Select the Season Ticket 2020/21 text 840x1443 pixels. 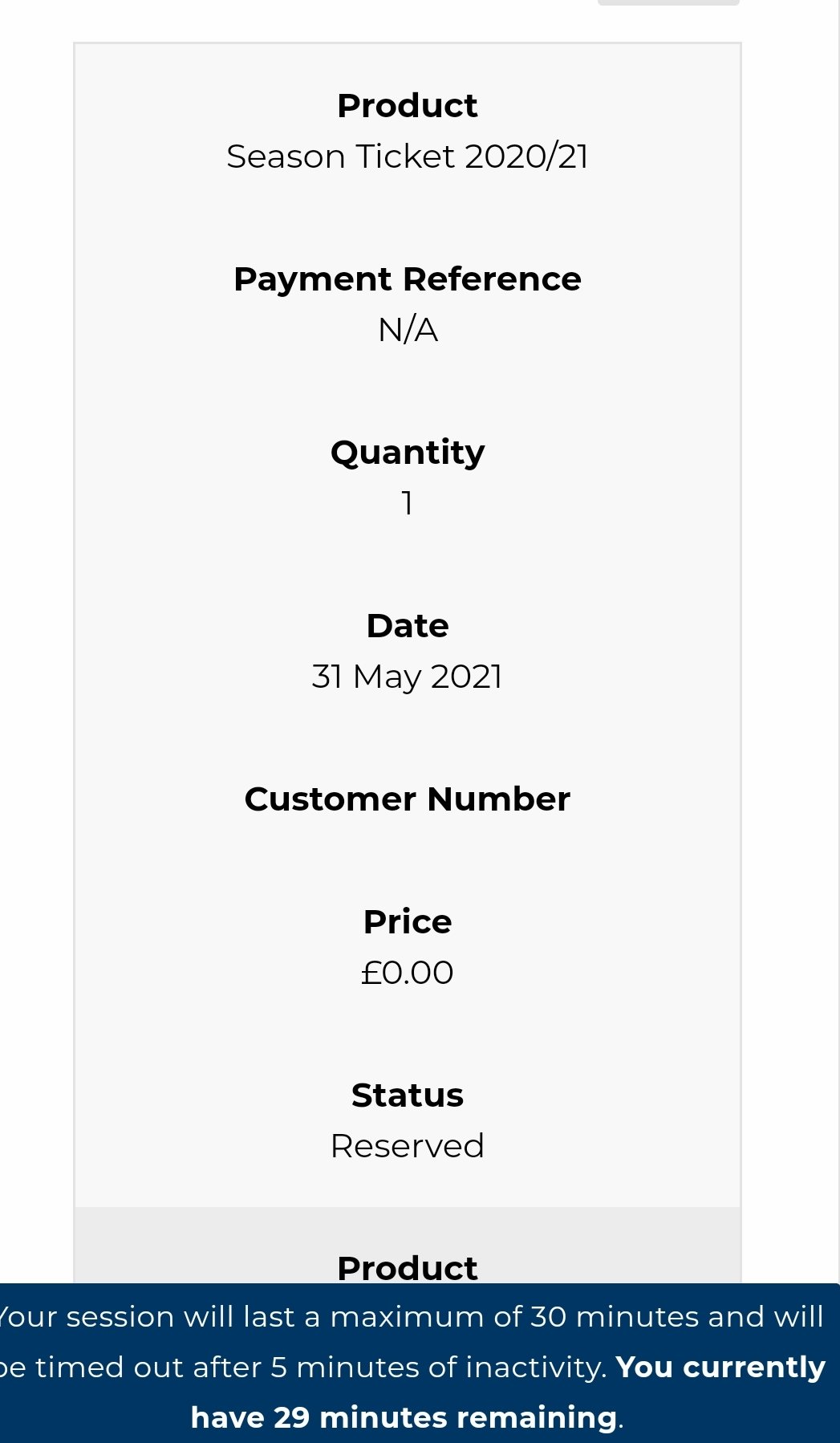coord(407,156)
